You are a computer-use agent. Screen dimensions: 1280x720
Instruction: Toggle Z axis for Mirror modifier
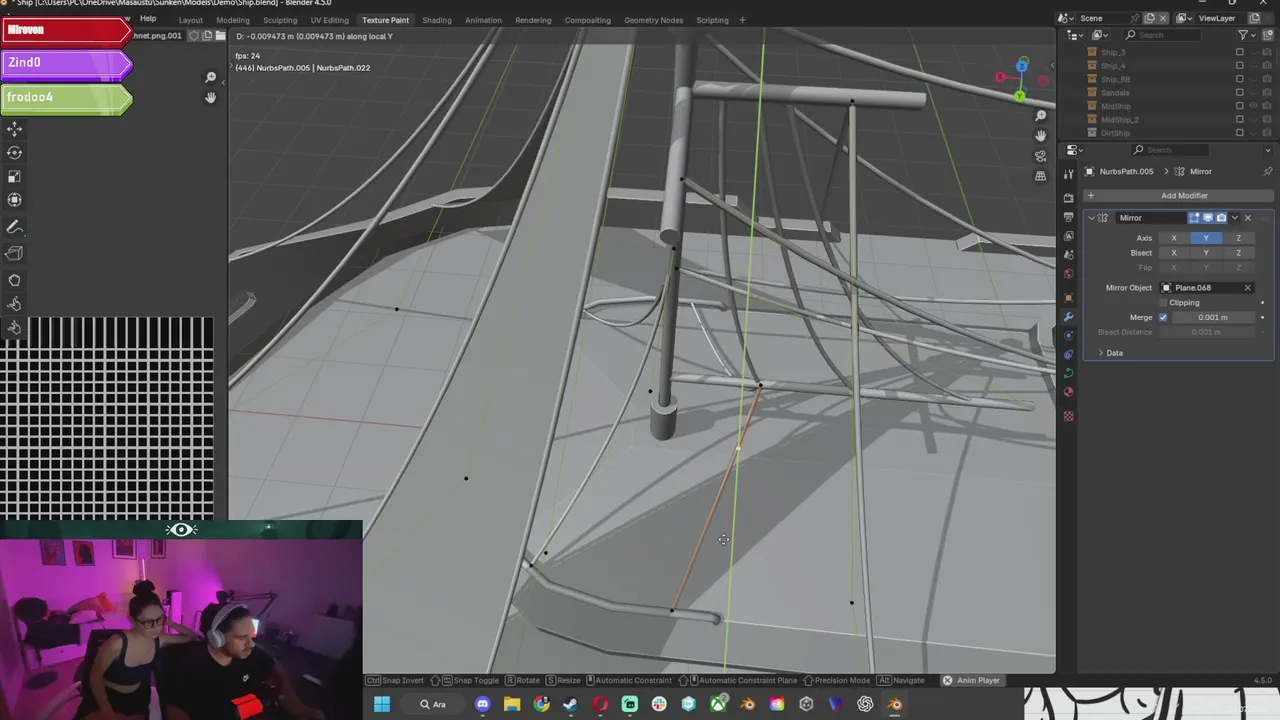coord(1238,238)
